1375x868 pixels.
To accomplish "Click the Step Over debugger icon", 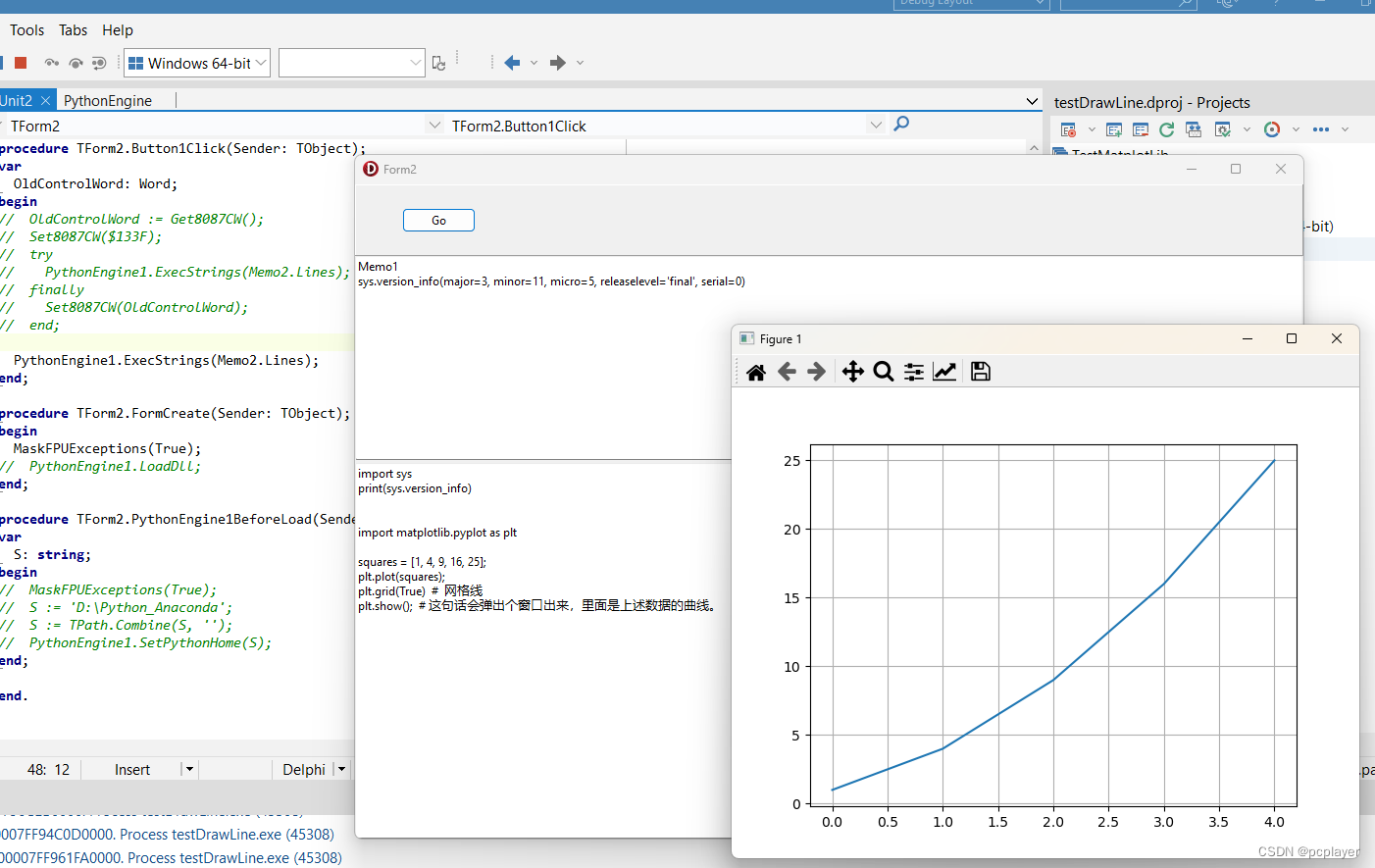I will (76, 63).
